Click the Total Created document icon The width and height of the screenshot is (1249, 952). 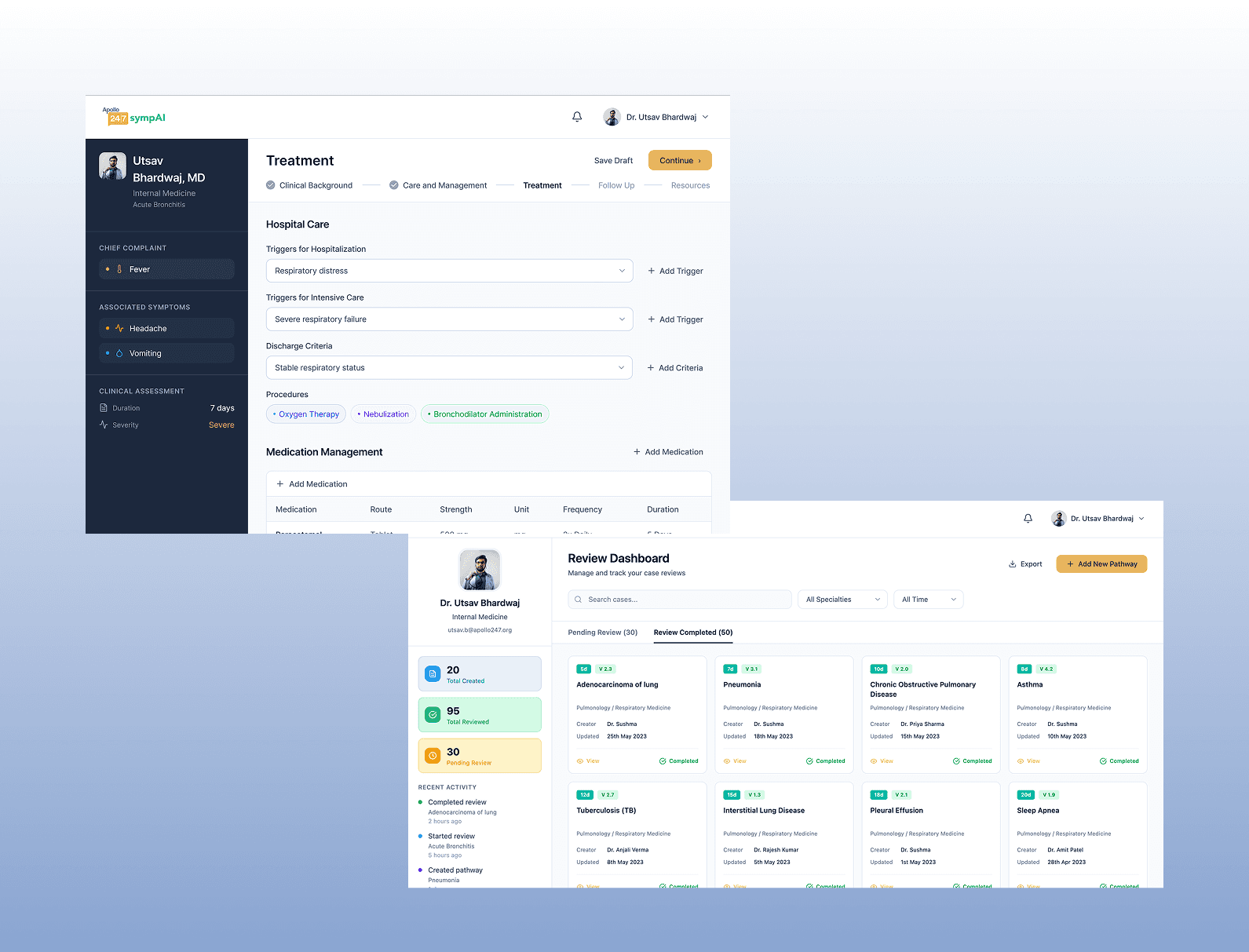click(x=433, y=674)
